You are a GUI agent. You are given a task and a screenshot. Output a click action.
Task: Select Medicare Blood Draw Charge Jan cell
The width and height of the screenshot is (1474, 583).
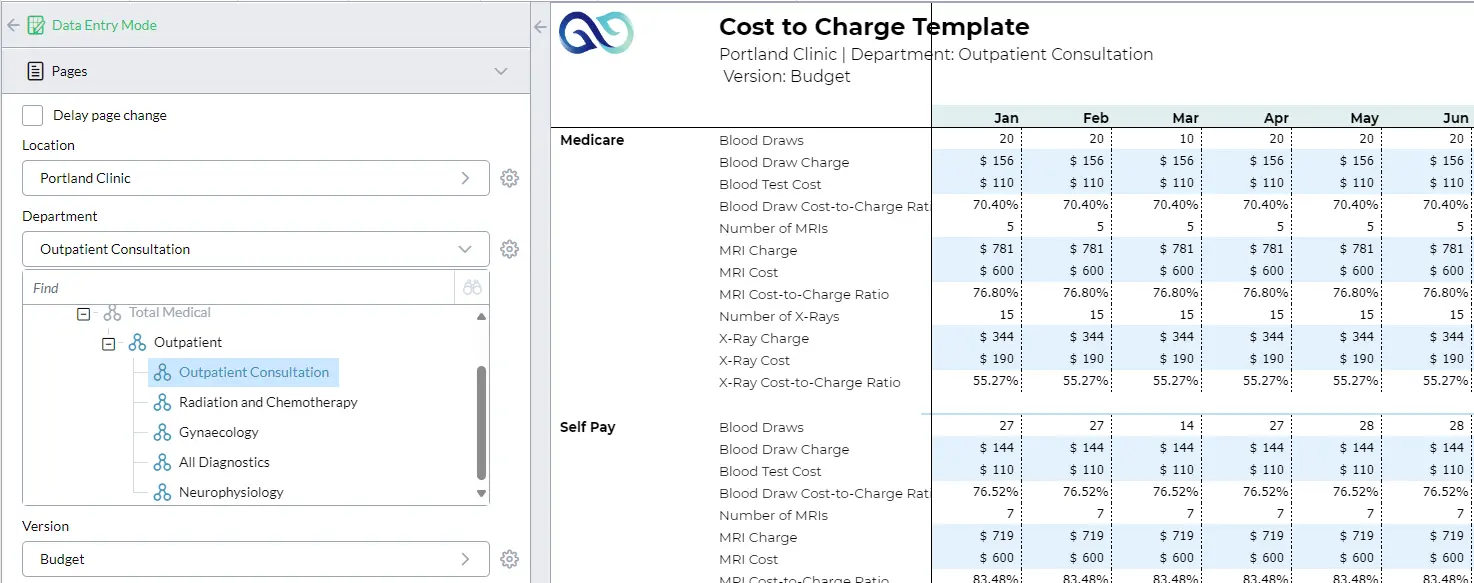[976, 161]
